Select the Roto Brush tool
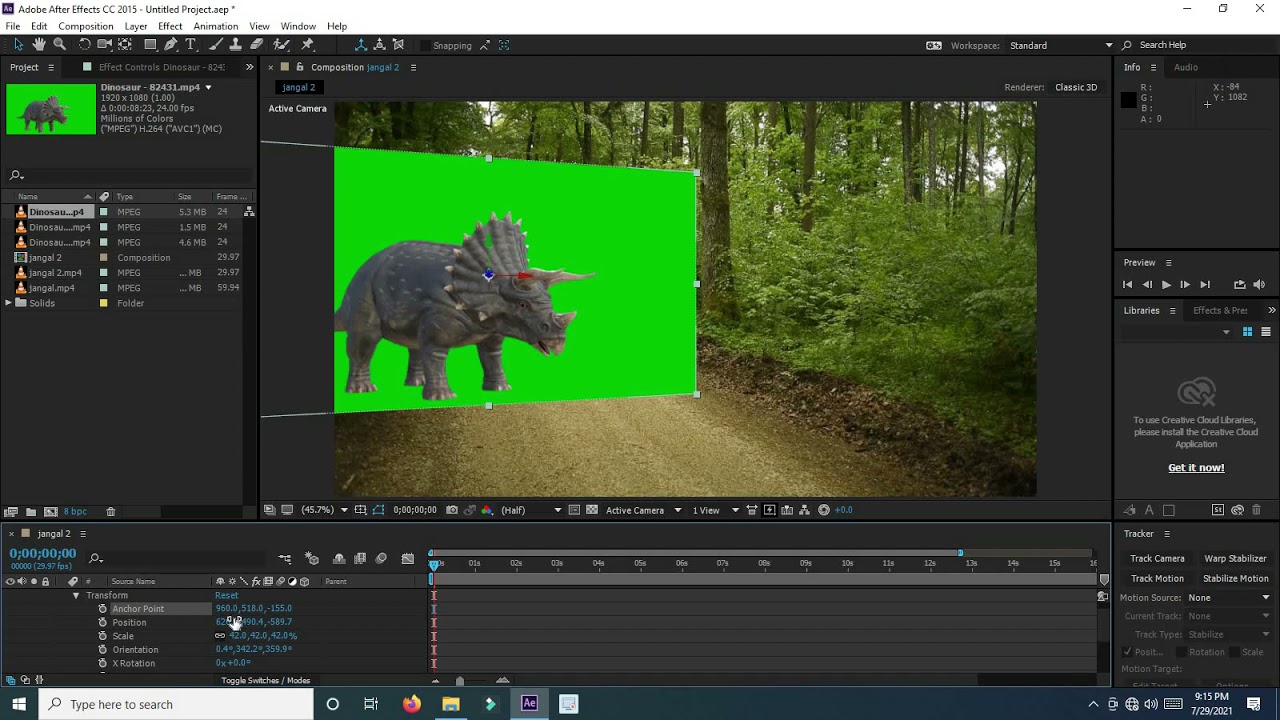The image size is (1280, 720). pos(282,45)
